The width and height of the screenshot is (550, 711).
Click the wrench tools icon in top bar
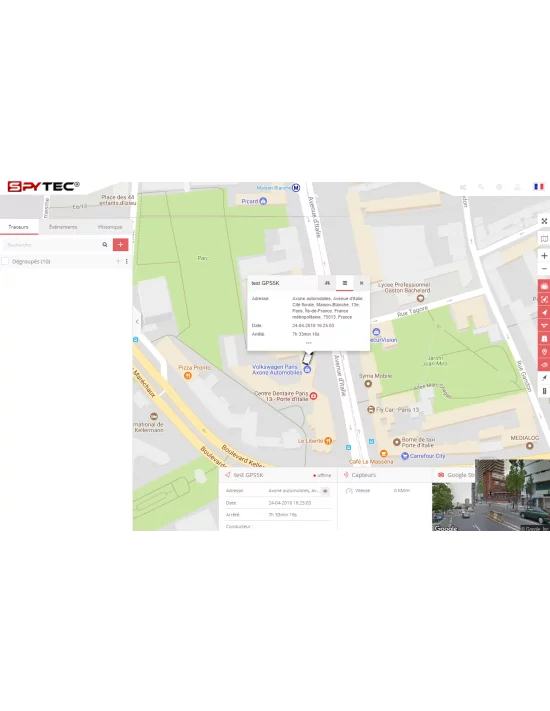[481, 187]
